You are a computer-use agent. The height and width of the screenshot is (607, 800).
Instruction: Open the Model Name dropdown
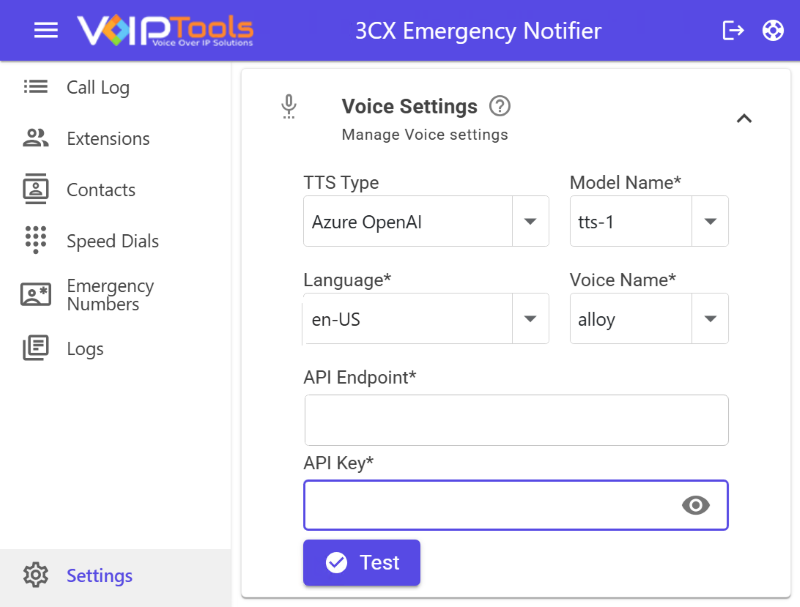pyautogui.click(x=710, y=221)
